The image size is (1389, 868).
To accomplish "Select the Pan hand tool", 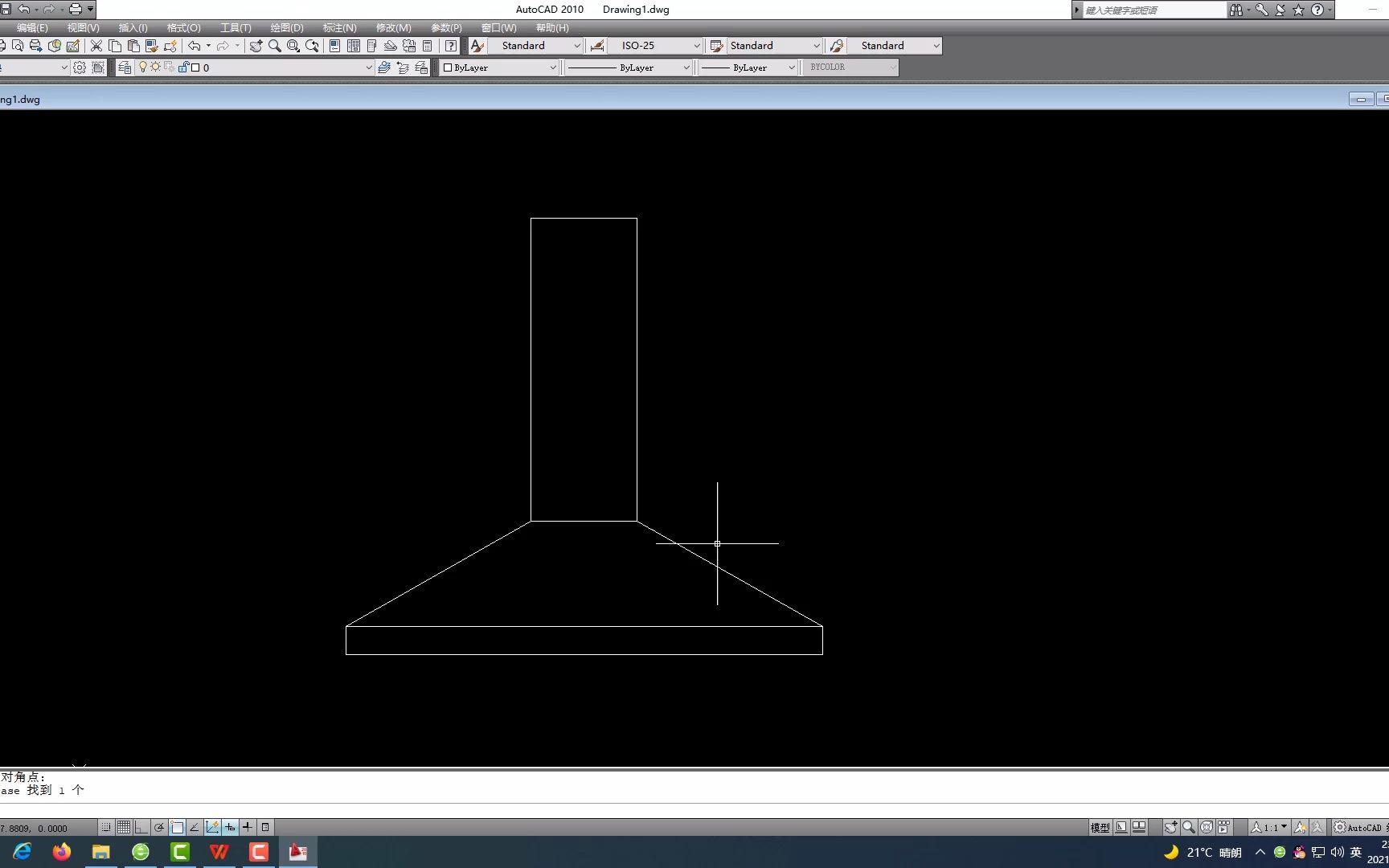I will (256, 46).
